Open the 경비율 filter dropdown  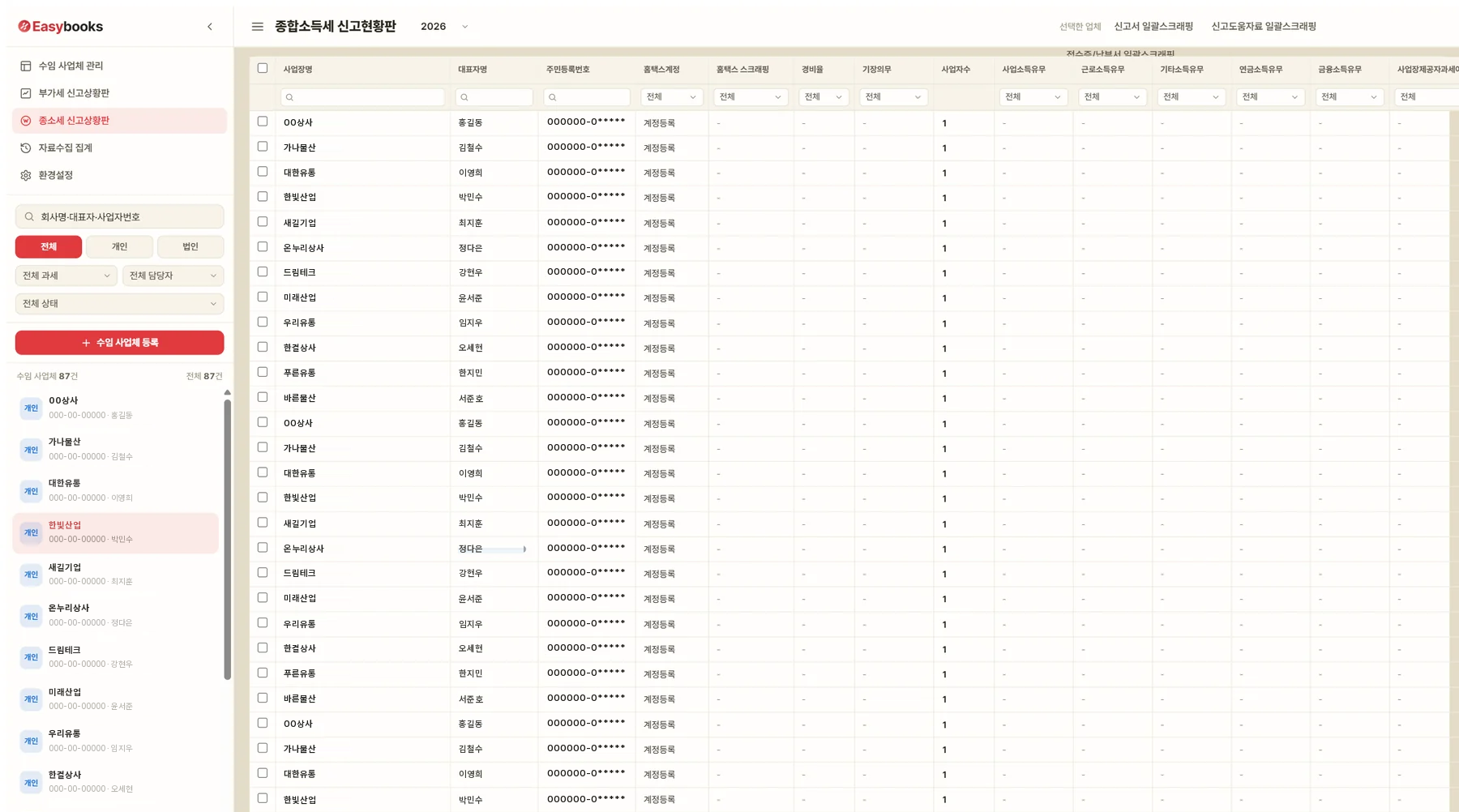(824, 97)
